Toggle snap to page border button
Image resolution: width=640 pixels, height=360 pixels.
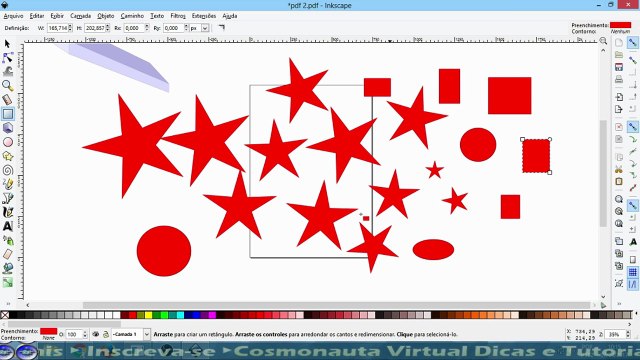pyautogui.click(x=633, y=260)
